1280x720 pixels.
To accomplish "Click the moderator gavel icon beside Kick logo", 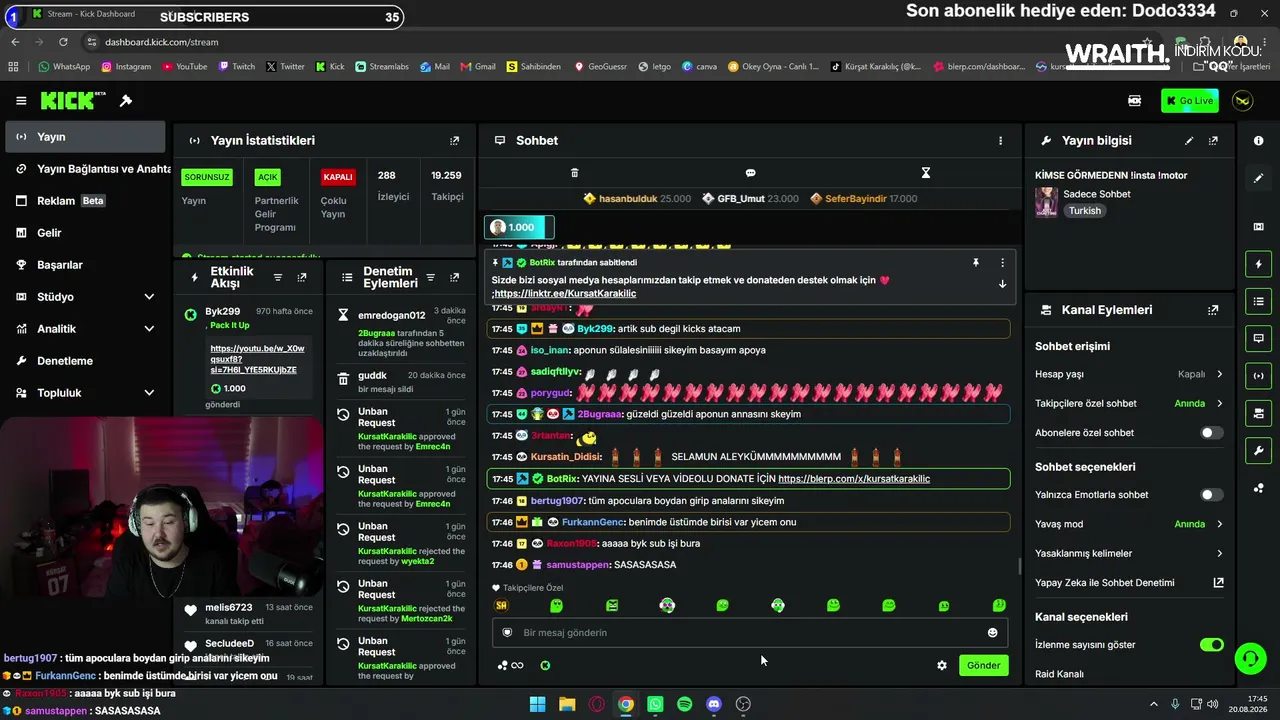I will click(126, 101).
